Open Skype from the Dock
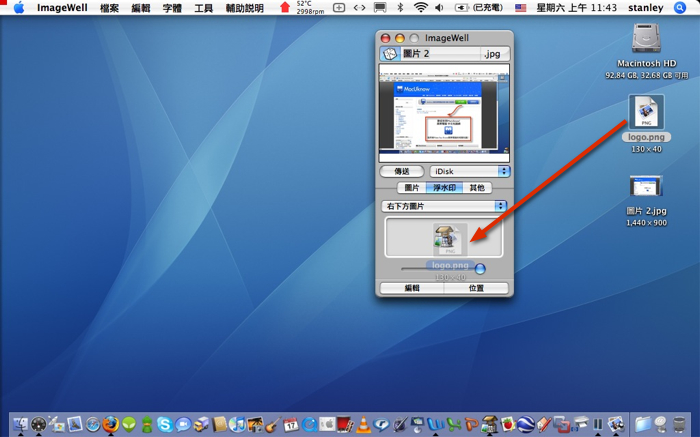The image size is (700, 437). click(164, 424)
